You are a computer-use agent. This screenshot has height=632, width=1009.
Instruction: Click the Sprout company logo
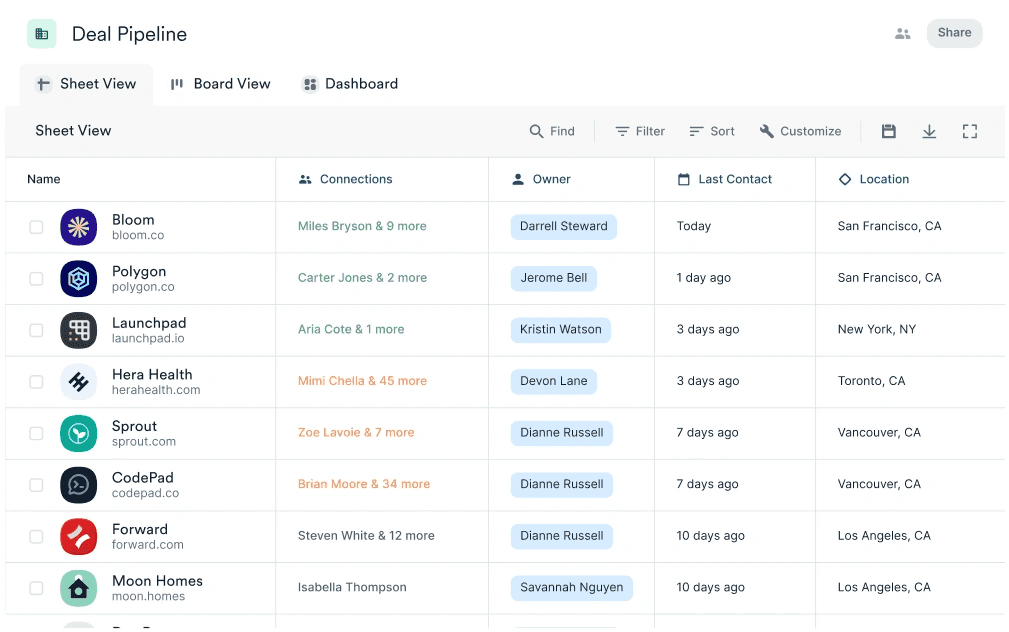(x=79, y=434)
